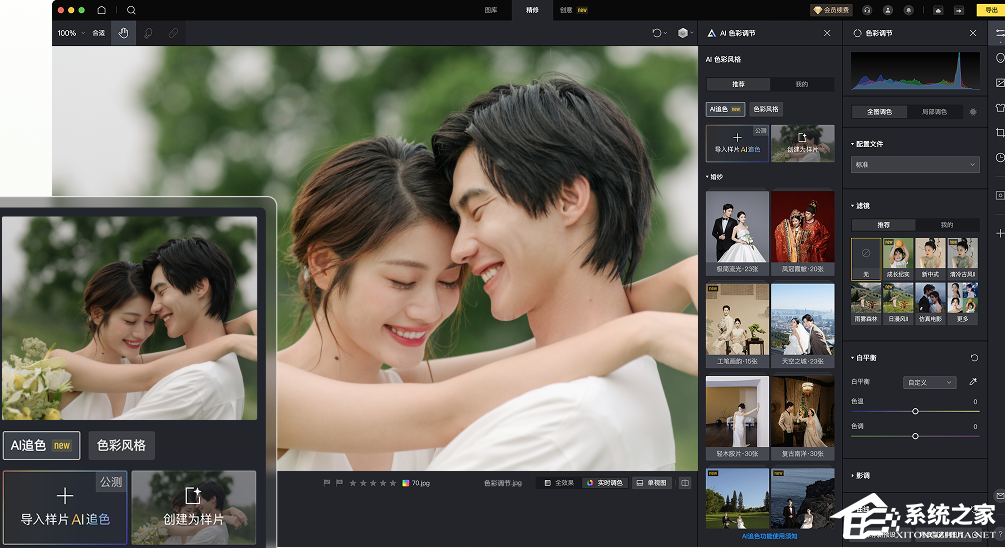Expand the 影调 tone section
The image size is (1005, 548).
861,475
